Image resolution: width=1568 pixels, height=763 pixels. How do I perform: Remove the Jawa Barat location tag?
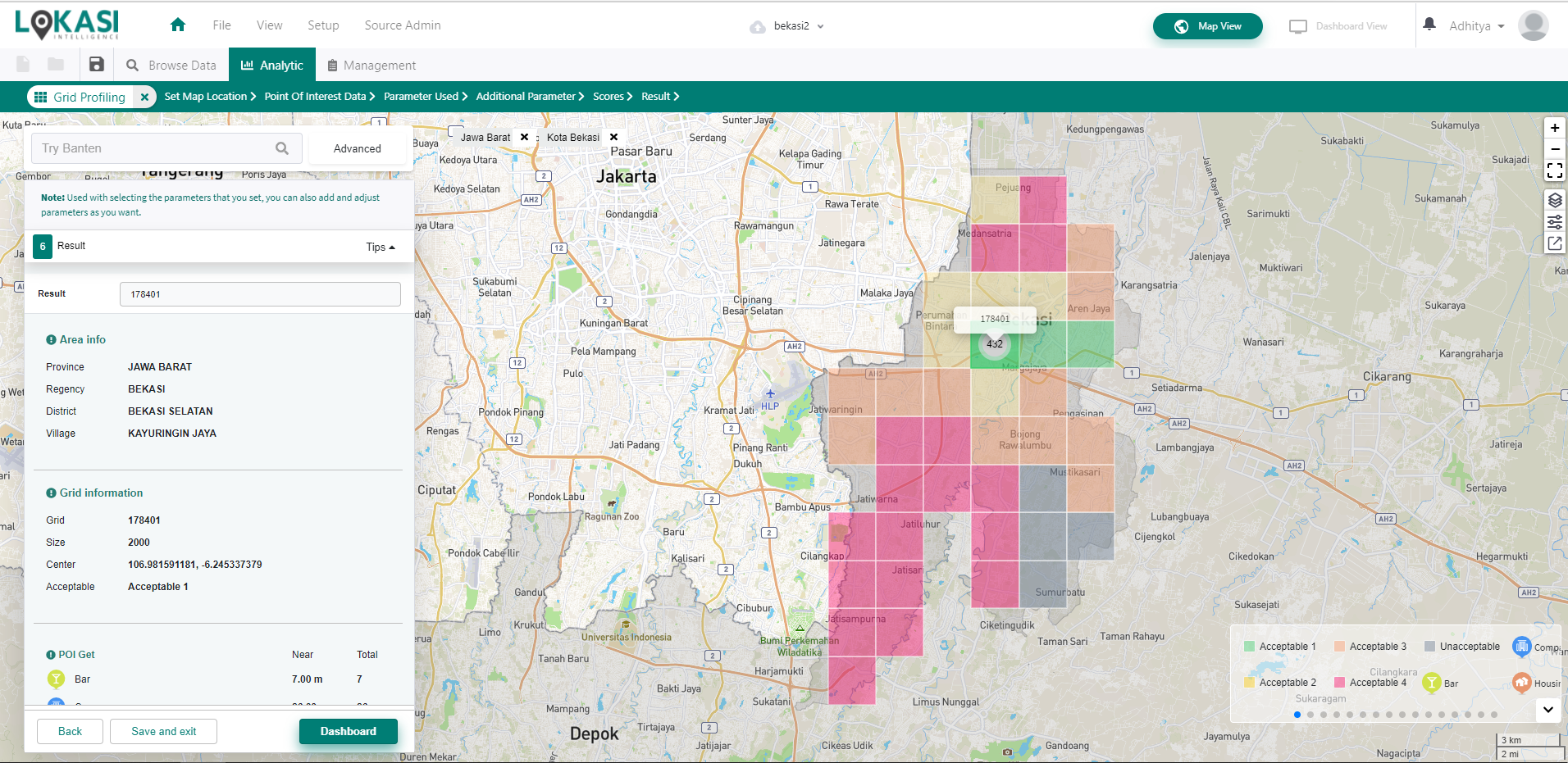pos(525,137)
